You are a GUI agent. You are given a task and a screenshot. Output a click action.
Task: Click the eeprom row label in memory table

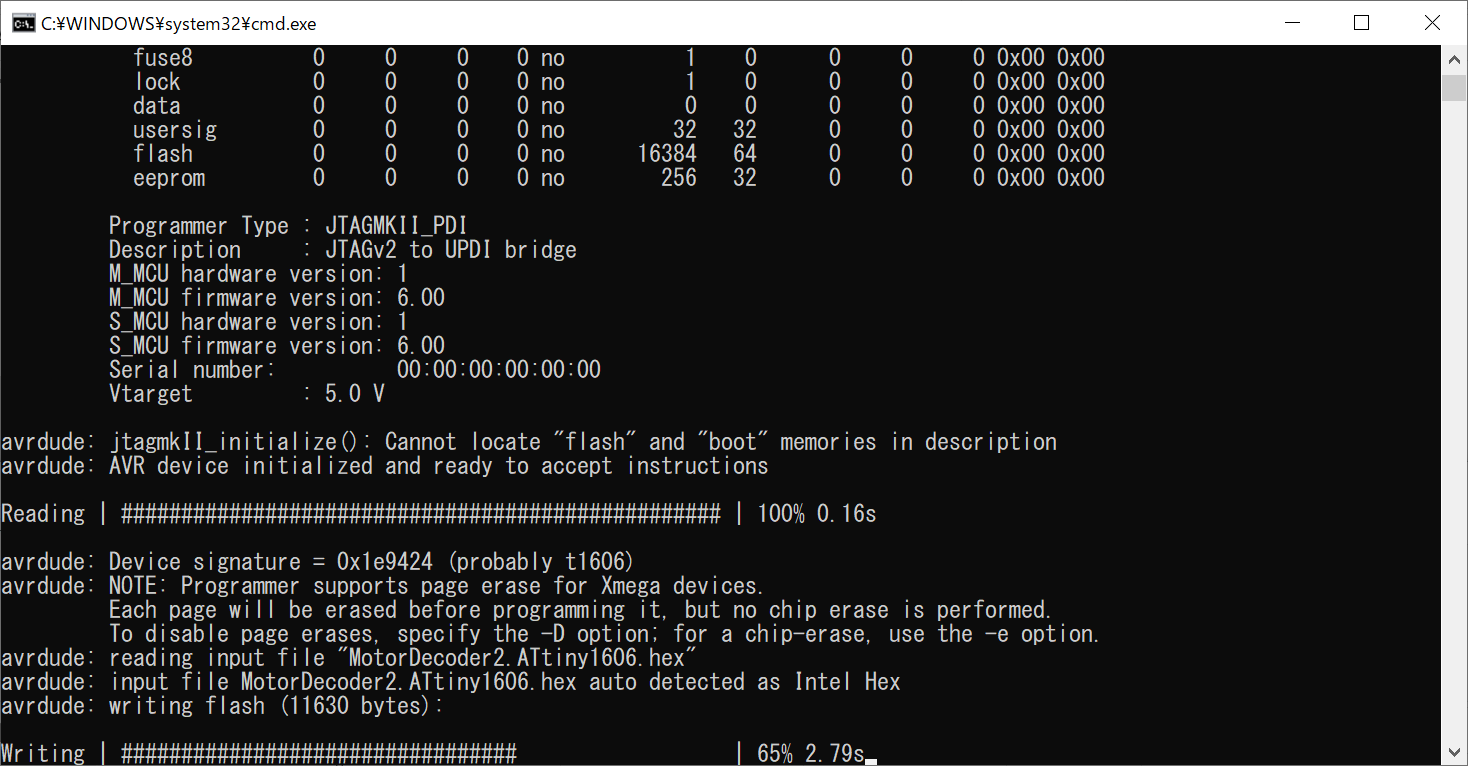tap(168, 178)
